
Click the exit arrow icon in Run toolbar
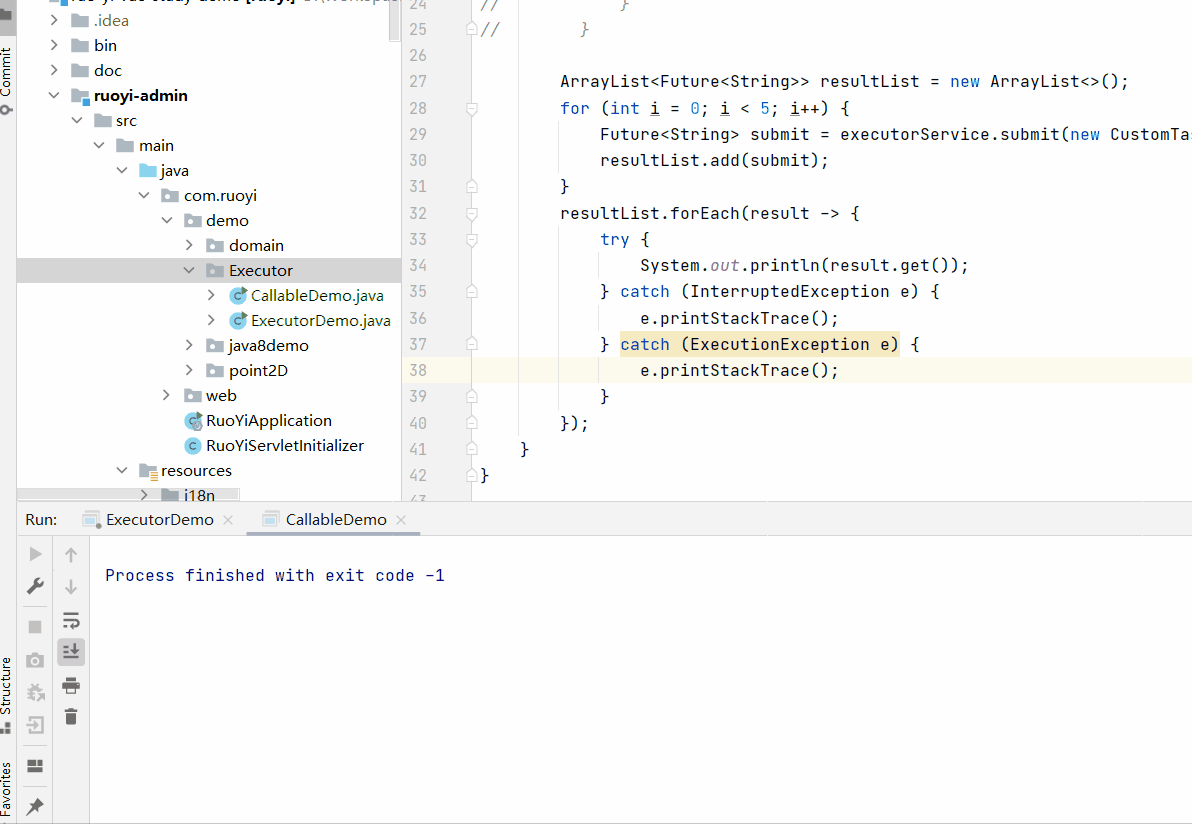[x=35, y=725]
